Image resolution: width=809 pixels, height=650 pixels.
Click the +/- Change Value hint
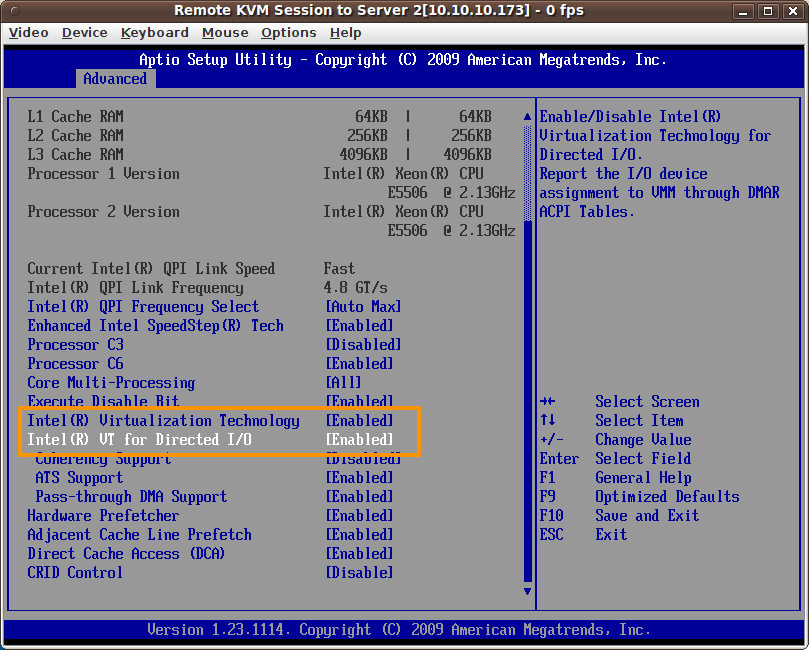pos(616,440)
